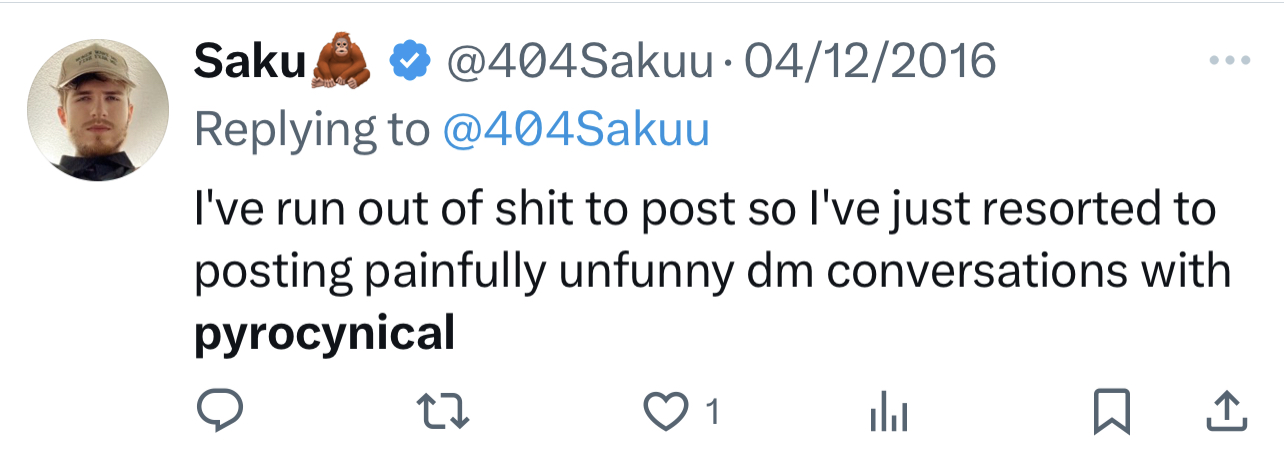This screenshot has height=476, width=1284.
Task: Click the bold word pyrocynical
Action: click(x=324, y=332)
